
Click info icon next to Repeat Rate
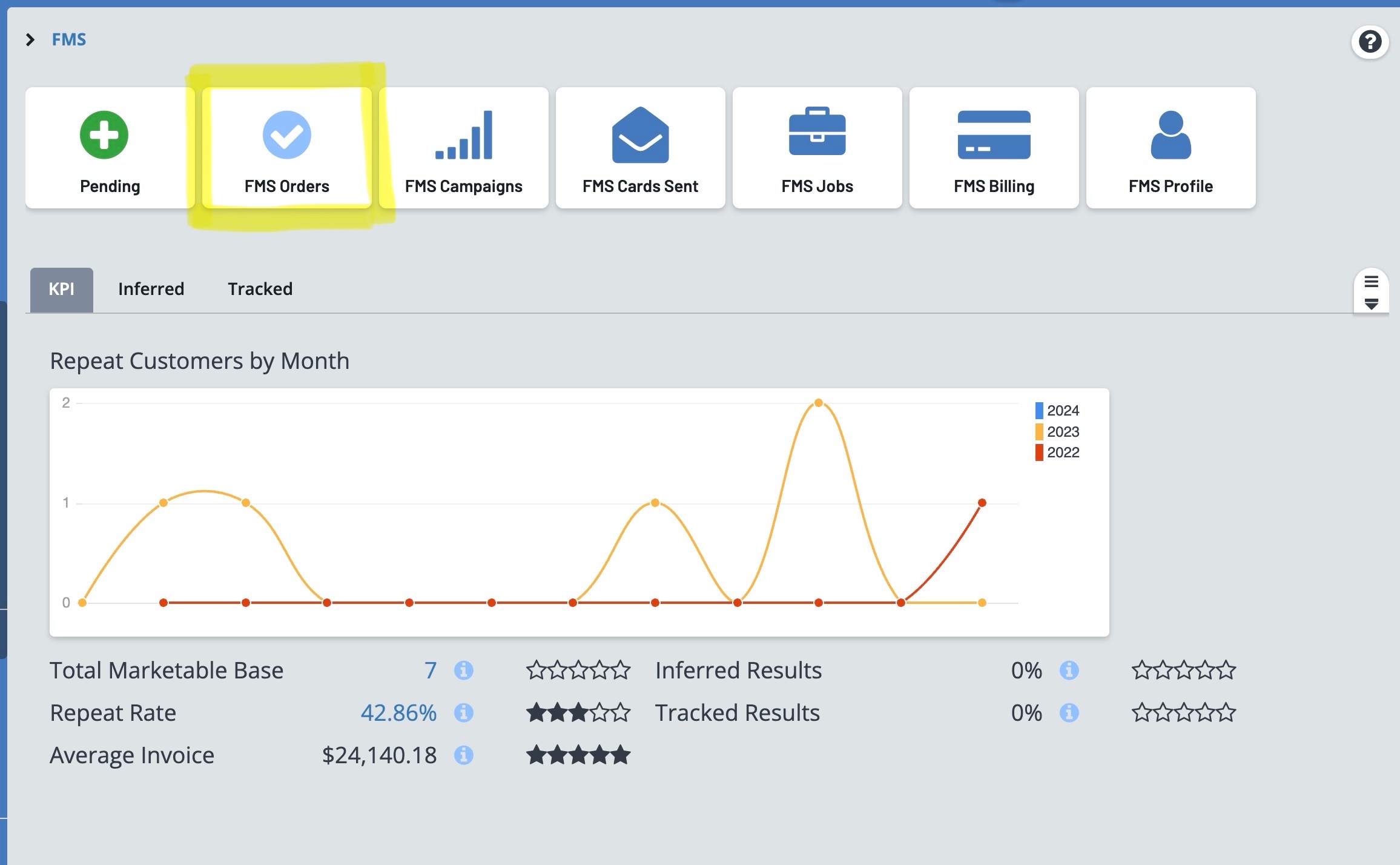(463, 712)
